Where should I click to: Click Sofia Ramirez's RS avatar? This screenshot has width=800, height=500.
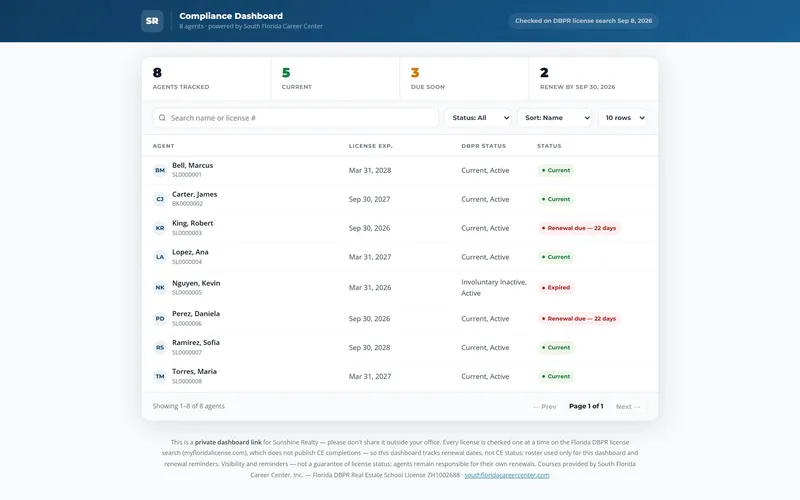pyautogui.click(x=160, y=347)
